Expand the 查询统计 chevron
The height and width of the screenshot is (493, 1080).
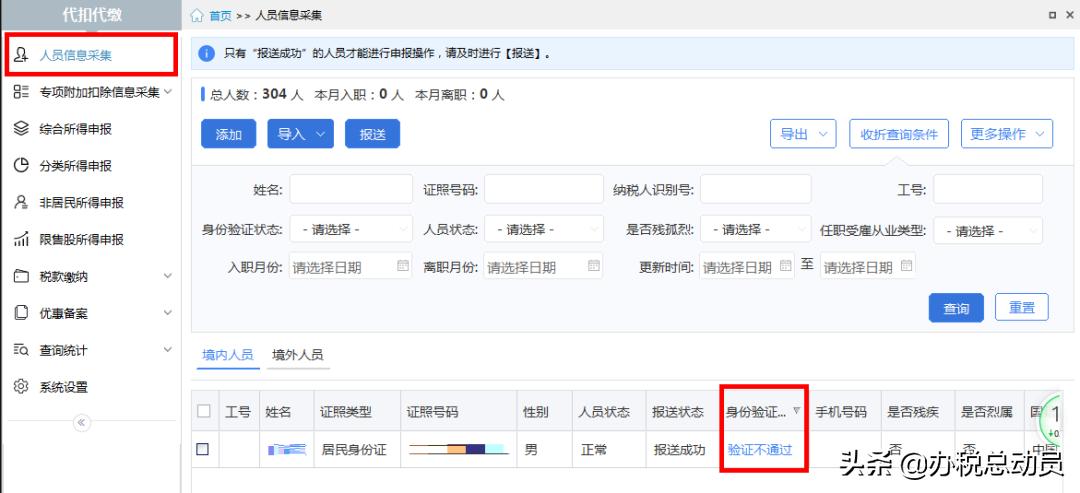(x=168, y=350)
